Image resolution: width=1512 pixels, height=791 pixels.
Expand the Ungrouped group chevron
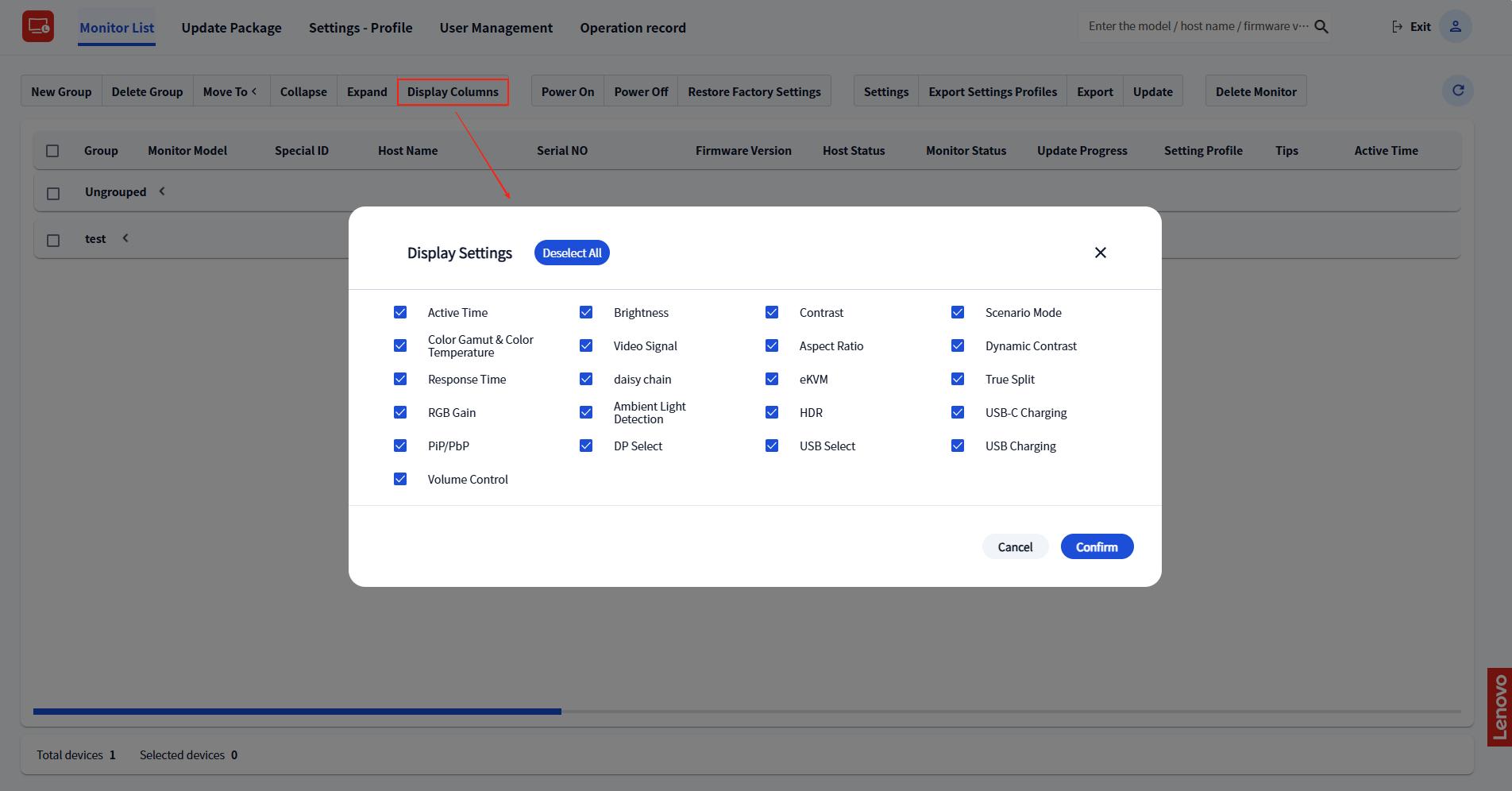point(162,191)
